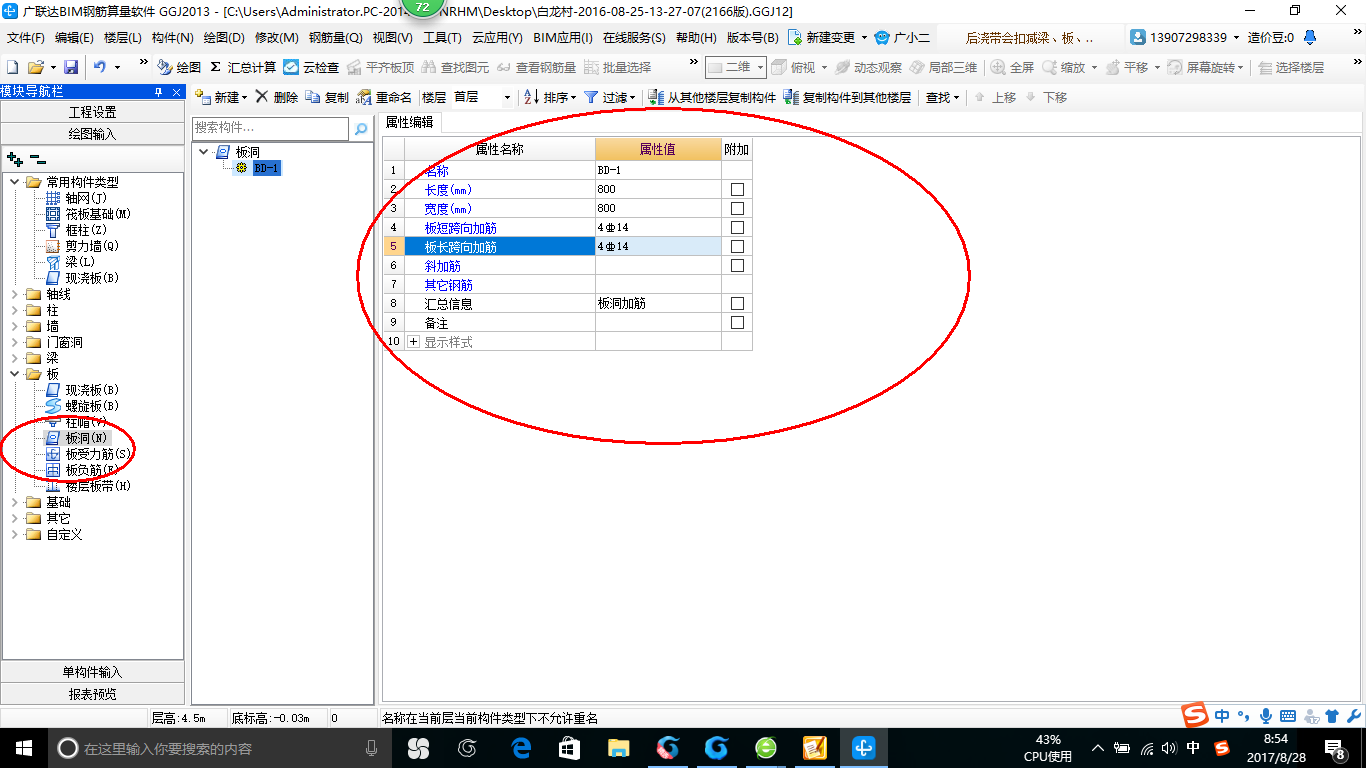Save the project with the floppy disk icon
The width and height of the screenshot is (1366, 768).
[71, 67]
